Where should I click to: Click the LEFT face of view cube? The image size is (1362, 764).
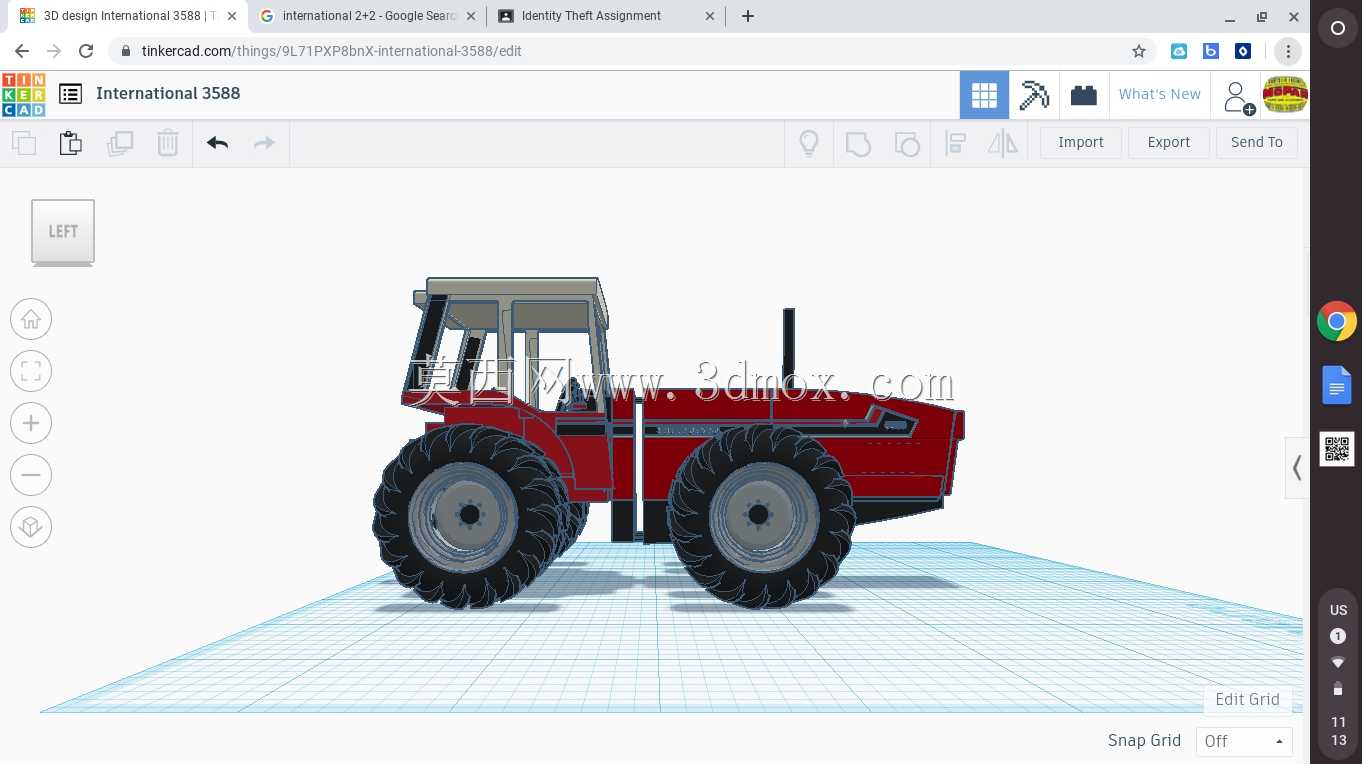[x=63, y=231]
